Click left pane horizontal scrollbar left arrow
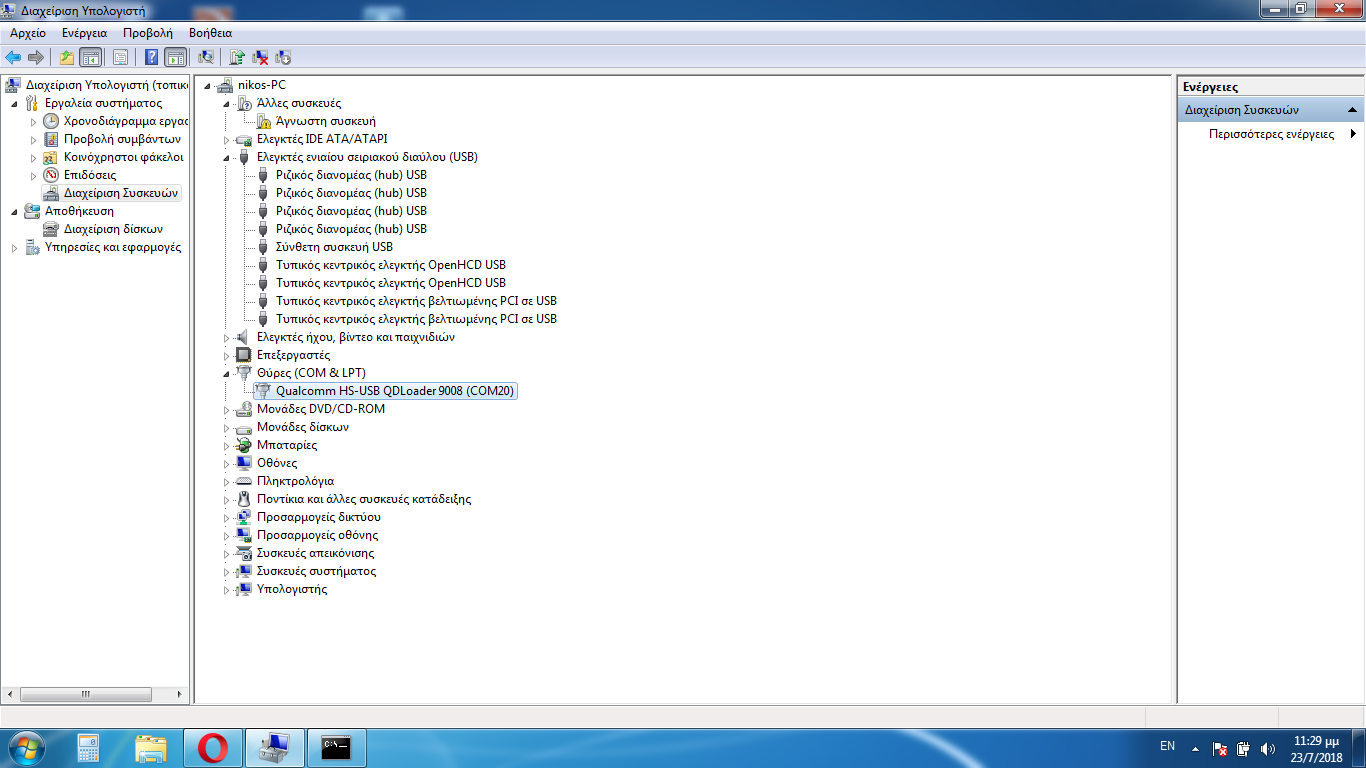 11,694
